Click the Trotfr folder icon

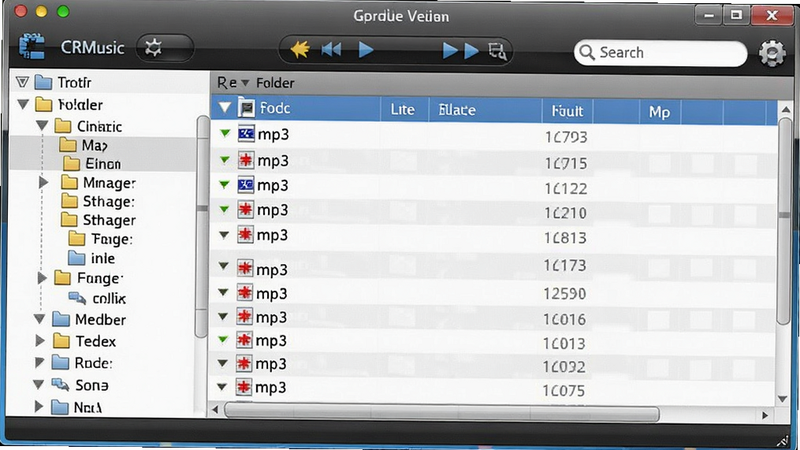(x=43, y=82)
